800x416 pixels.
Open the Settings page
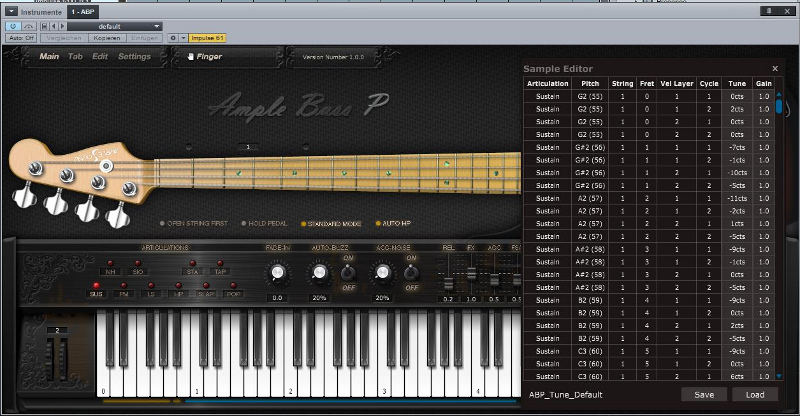tap(135, 57)
